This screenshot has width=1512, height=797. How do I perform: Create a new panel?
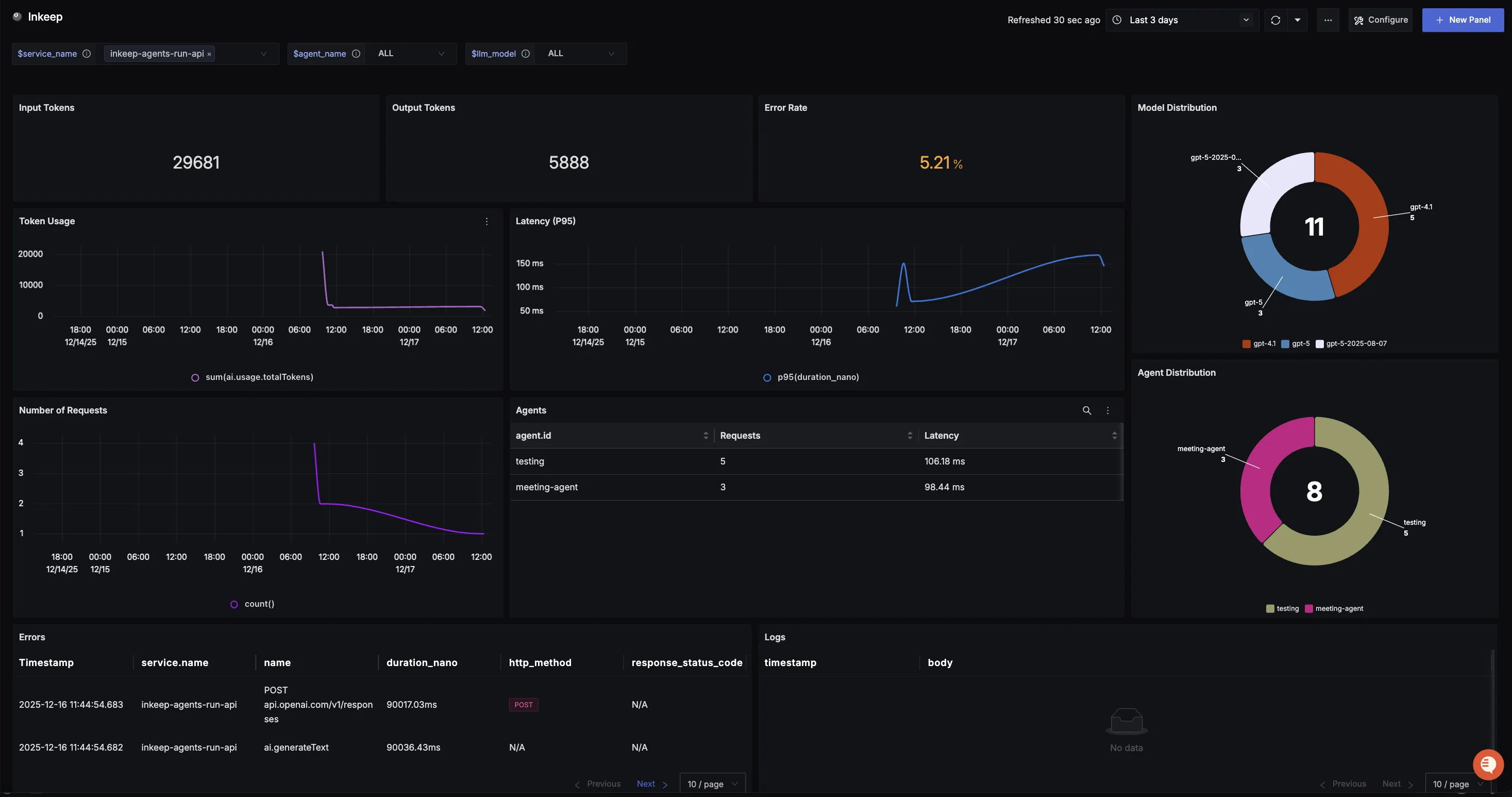1463,20
